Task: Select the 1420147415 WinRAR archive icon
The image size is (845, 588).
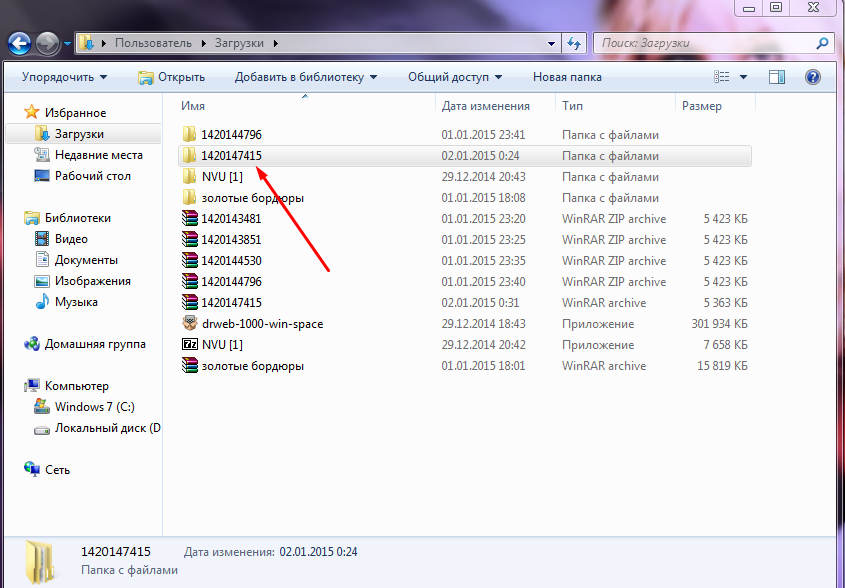Action: pyautogui.click(x=190, y=302)
